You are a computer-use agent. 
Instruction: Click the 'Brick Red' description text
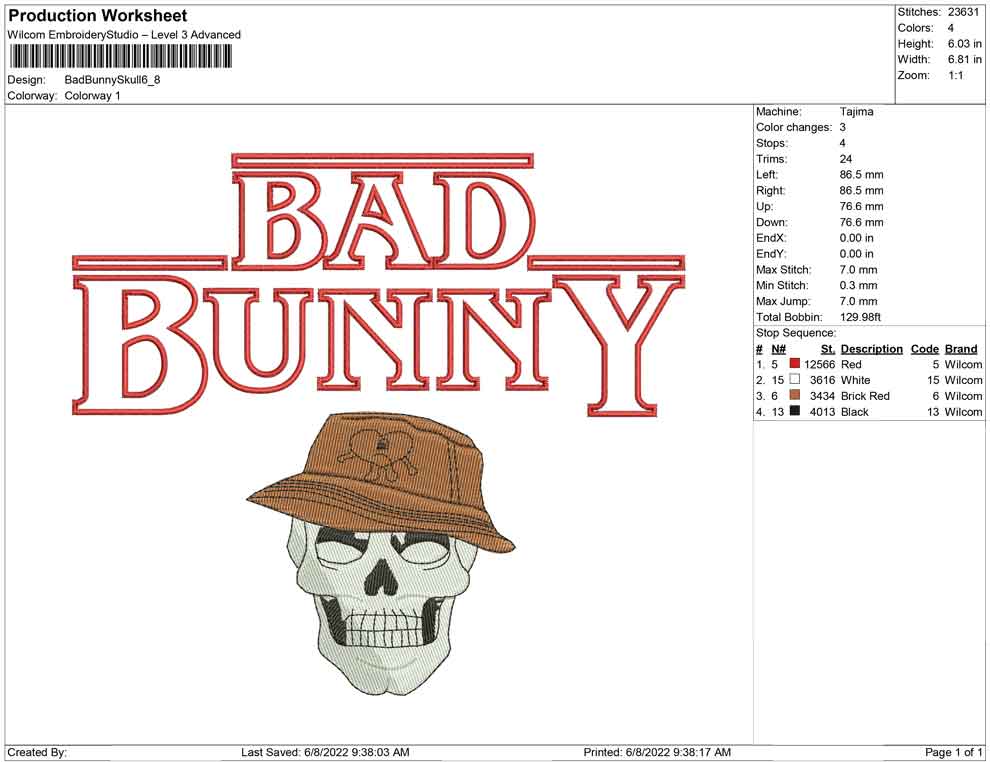[x=865, y=396]
